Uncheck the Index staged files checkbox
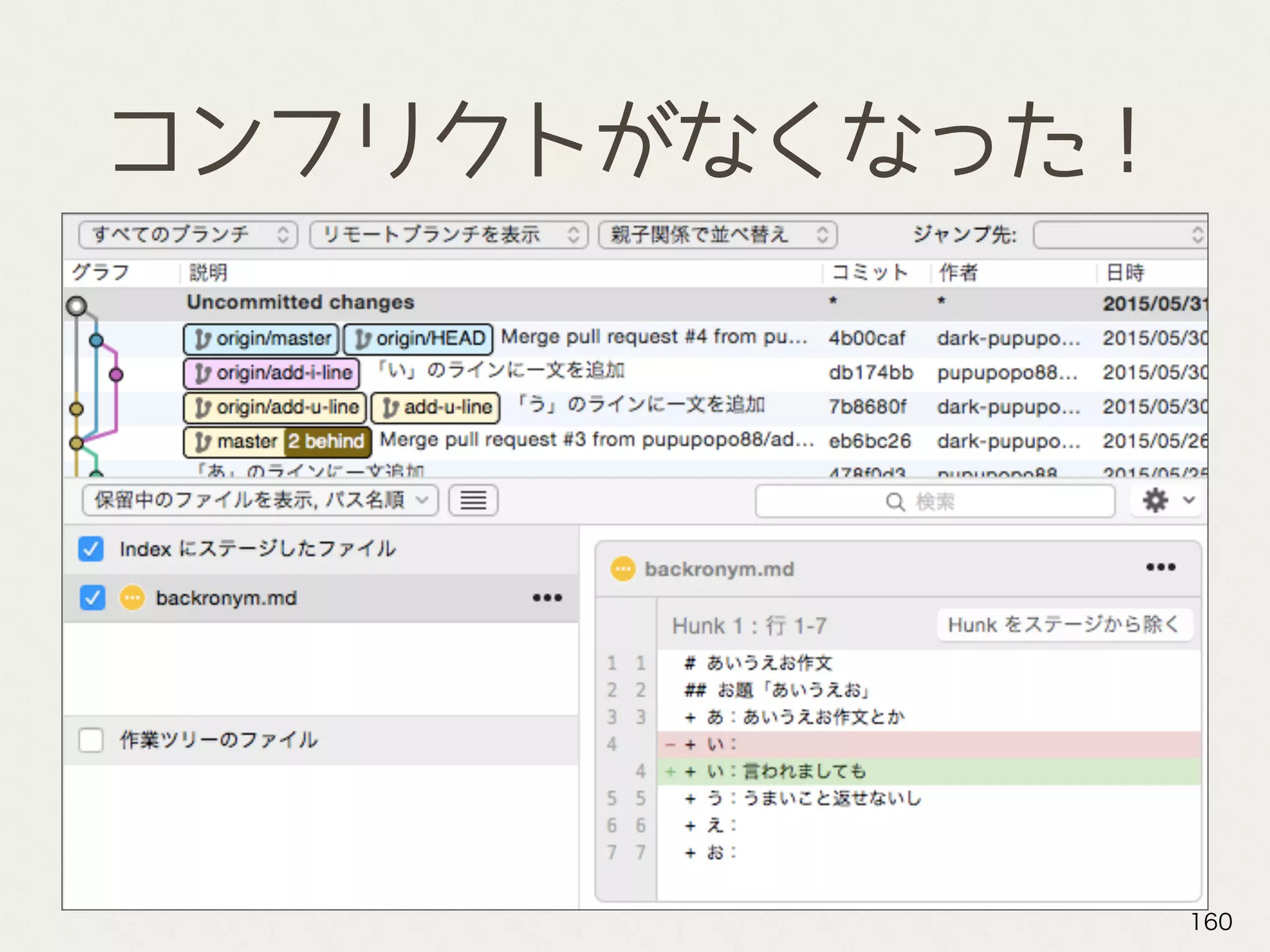The width and height of the screenshot is (1270, 952). [91, 549]
